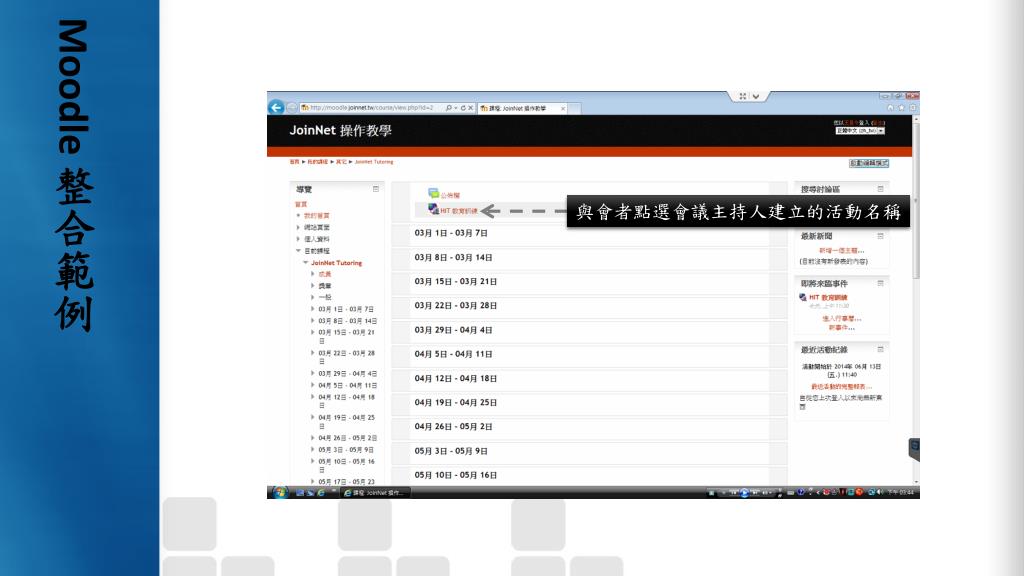Image resolution: width=1024 pixels, height=576 pixels.
Task: Expand the 03月 8日 - 03月 14日 tree node
Action: pos(313,321)
